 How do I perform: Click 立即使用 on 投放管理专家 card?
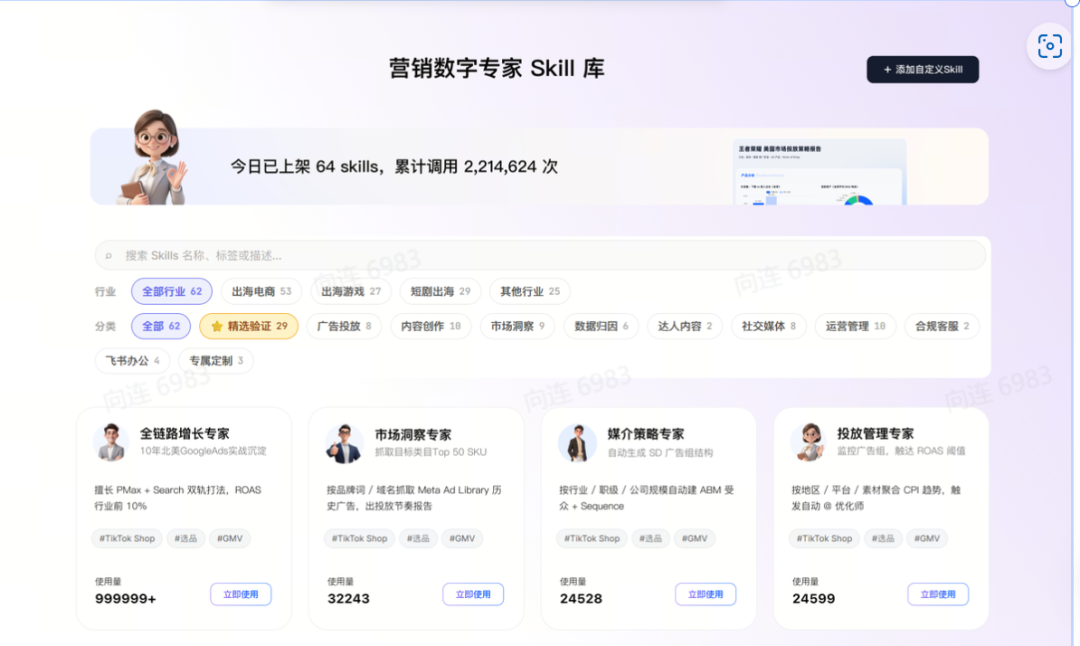(938, 594)
